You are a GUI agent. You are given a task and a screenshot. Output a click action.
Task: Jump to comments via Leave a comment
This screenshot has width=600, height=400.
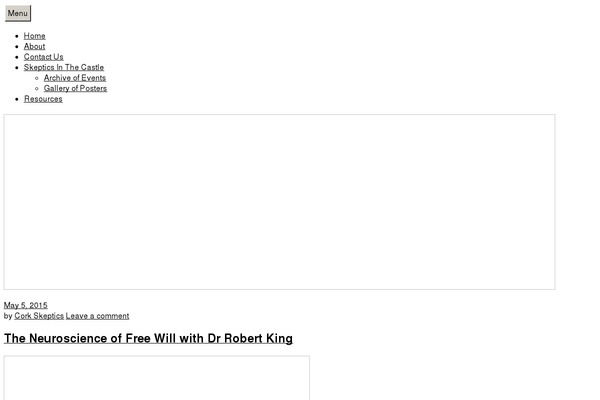point(97,316)
